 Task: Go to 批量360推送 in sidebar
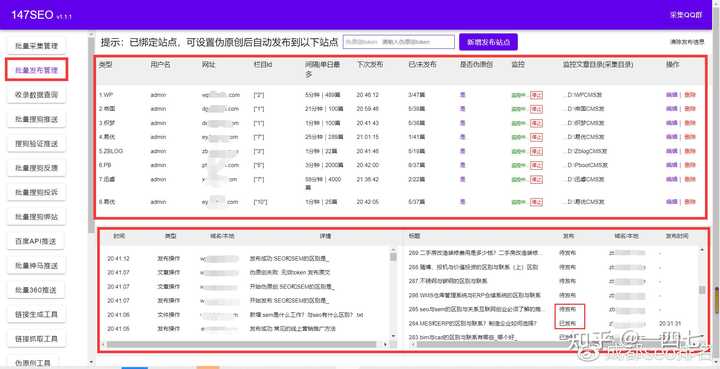pyautogui.click(x=37, y=290)
